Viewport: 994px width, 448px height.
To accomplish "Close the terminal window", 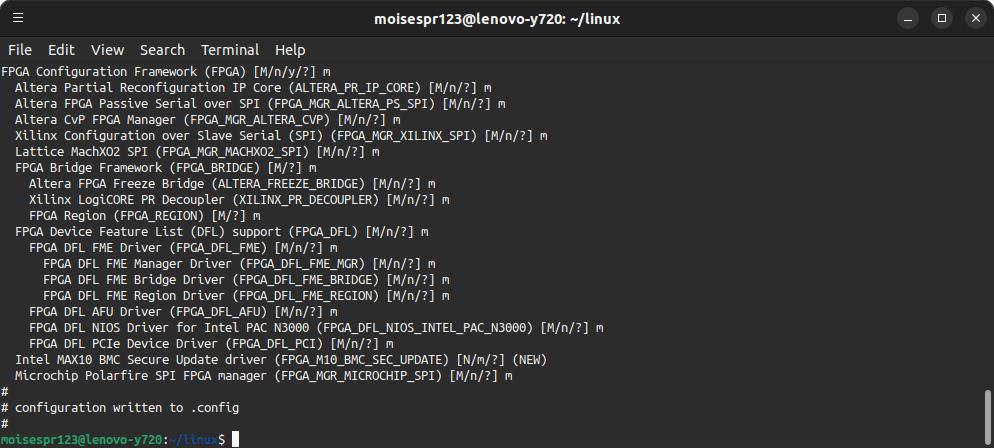I will click(x=976, y=18).
